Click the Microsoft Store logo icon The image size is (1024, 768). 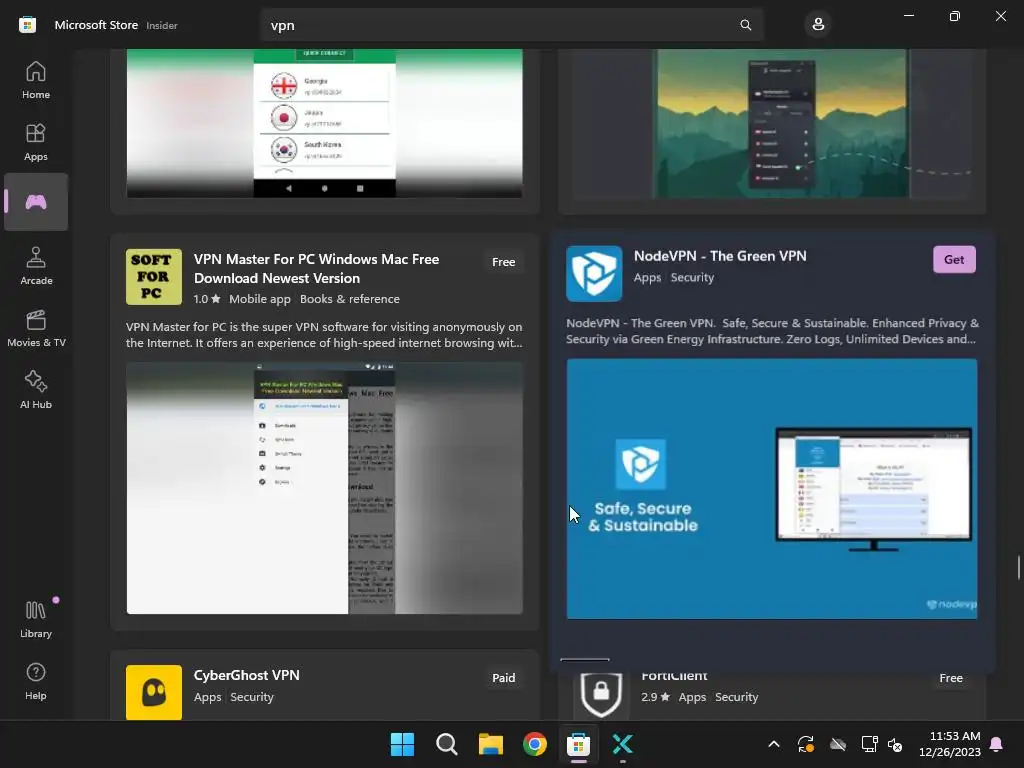coord(27,25)
